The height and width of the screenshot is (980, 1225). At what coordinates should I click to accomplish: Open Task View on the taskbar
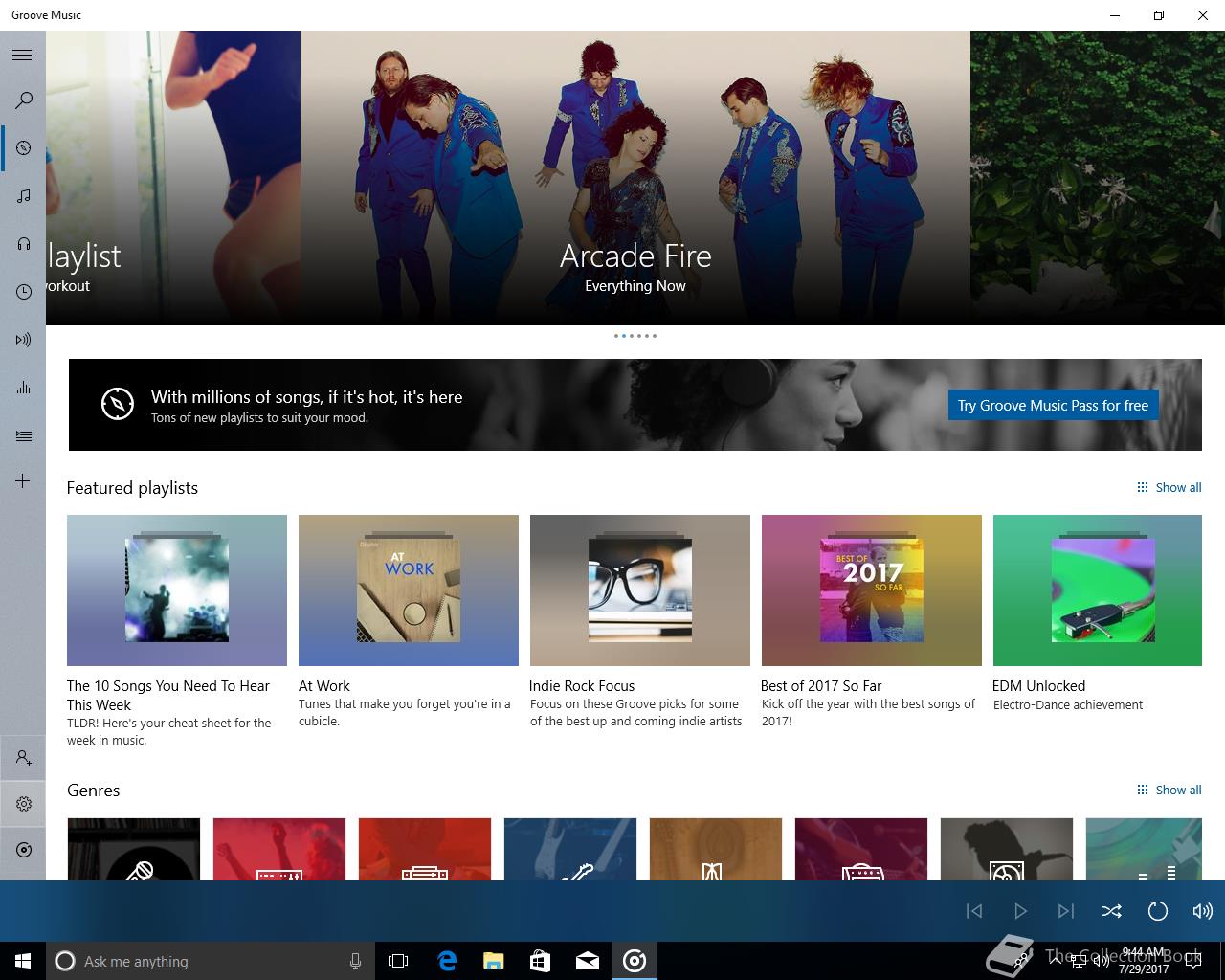coord(398,961)
